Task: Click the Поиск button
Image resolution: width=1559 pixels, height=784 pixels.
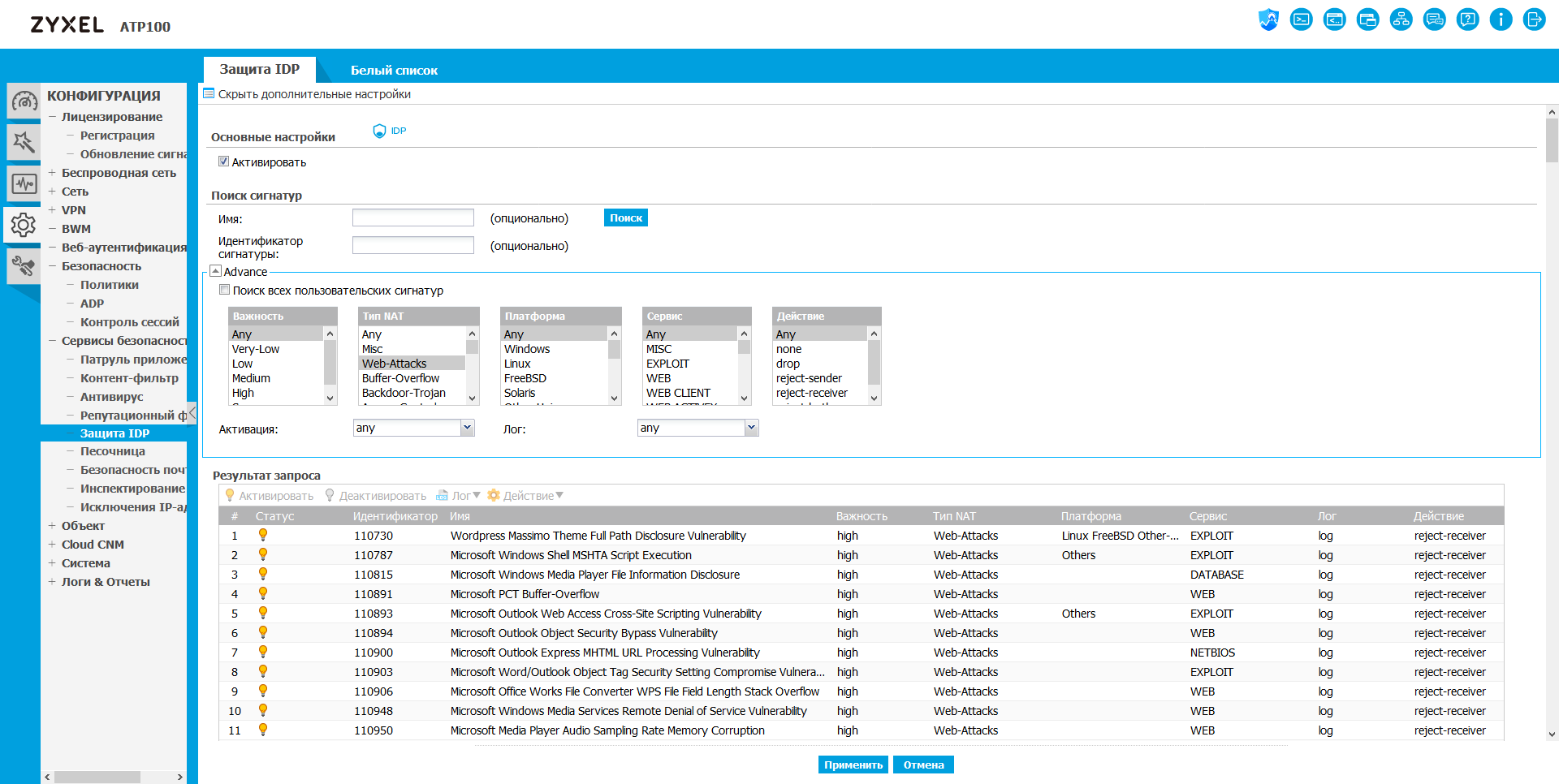Action: (x=625, y=218)
